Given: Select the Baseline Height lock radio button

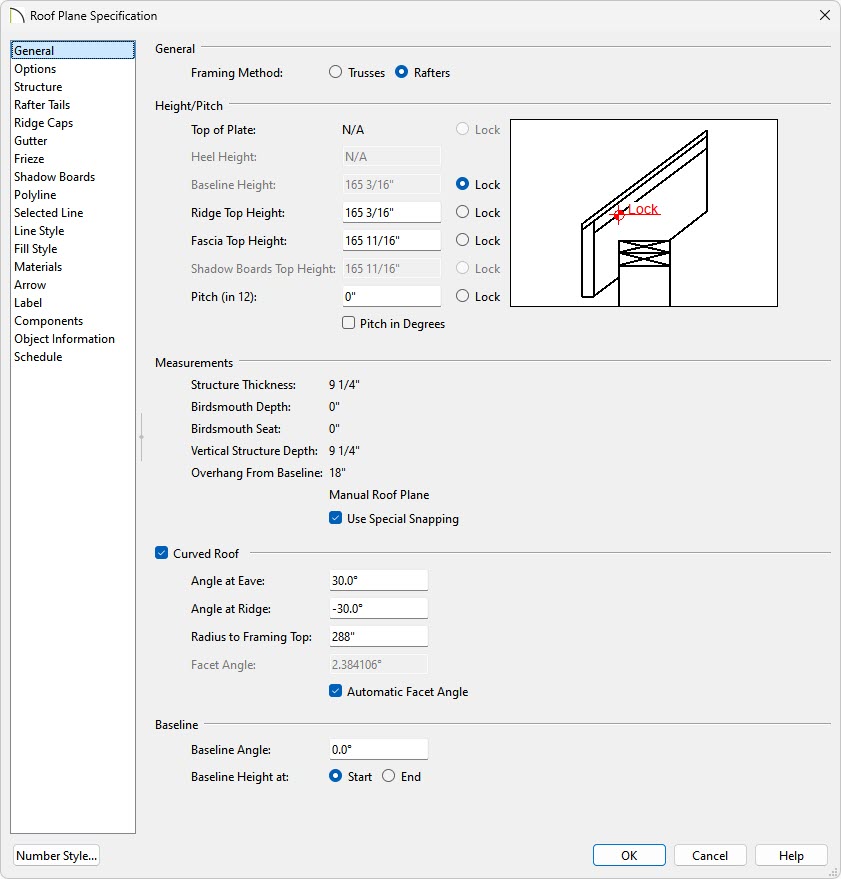Looking at the screenshot, I should click(x=463, y=184).
